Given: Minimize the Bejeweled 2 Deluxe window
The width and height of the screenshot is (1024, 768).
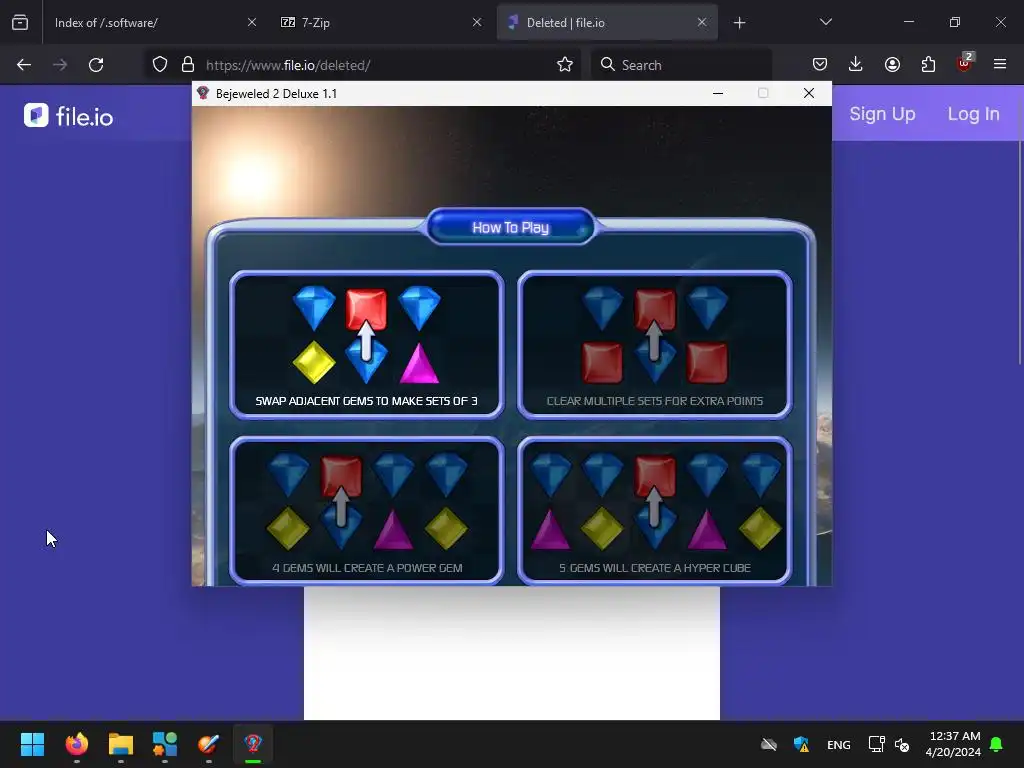Looking at the screenshot, I should (x=718, y=93).
